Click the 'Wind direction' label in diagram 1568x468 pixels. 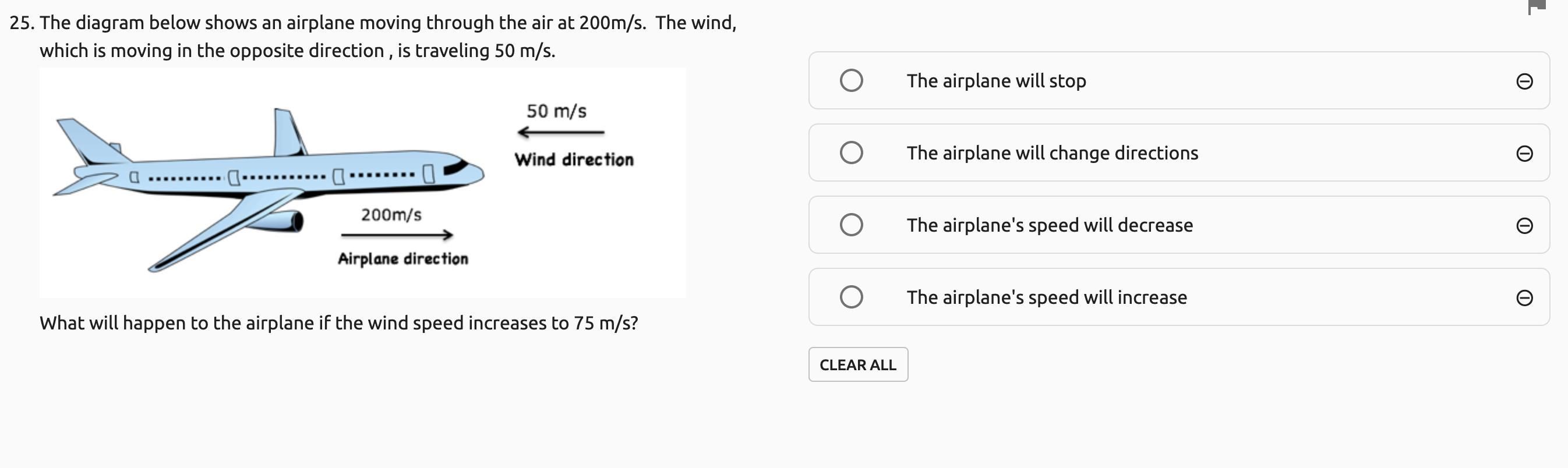[x=574, y=160]
